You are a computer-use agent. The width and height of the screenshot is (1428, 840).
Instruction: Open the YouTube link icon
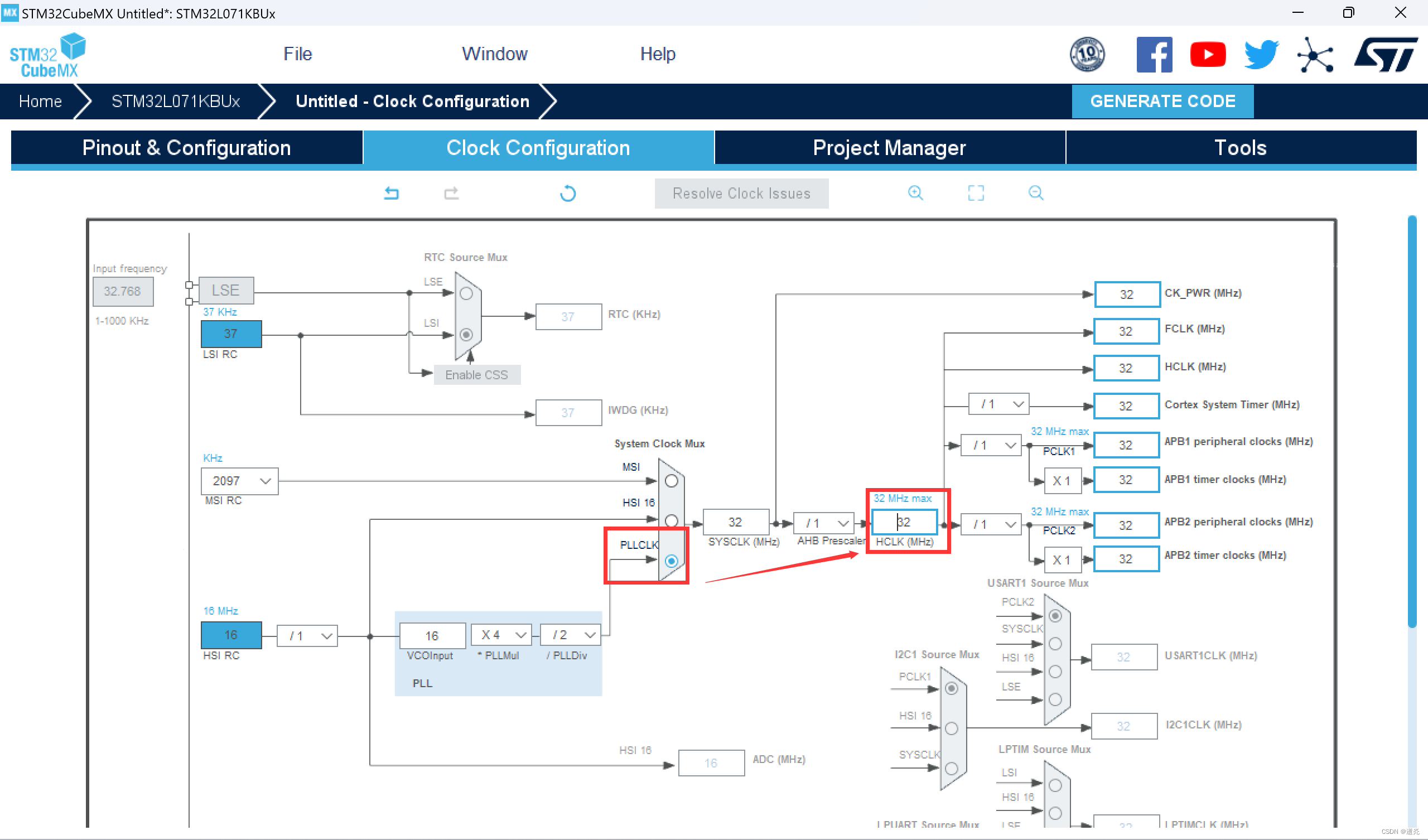1208,55
